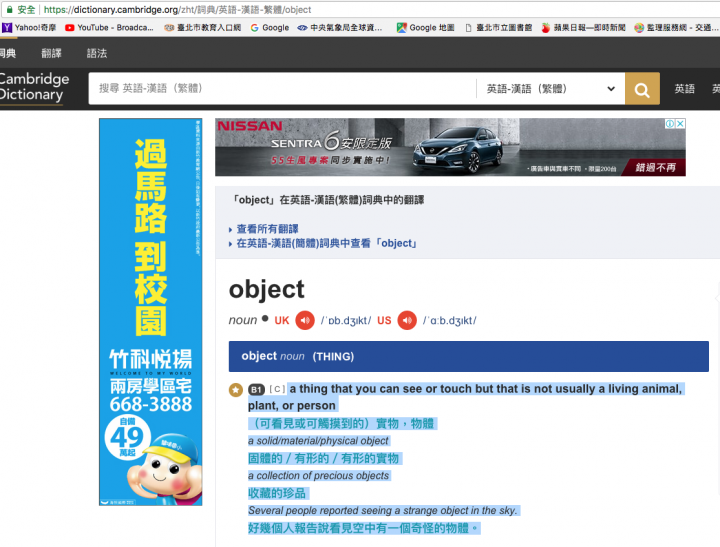This screenshot has width=720, height=547.
Task: Open the YouTube - Broadca... bookmark
Action: (x=109, y=28)
